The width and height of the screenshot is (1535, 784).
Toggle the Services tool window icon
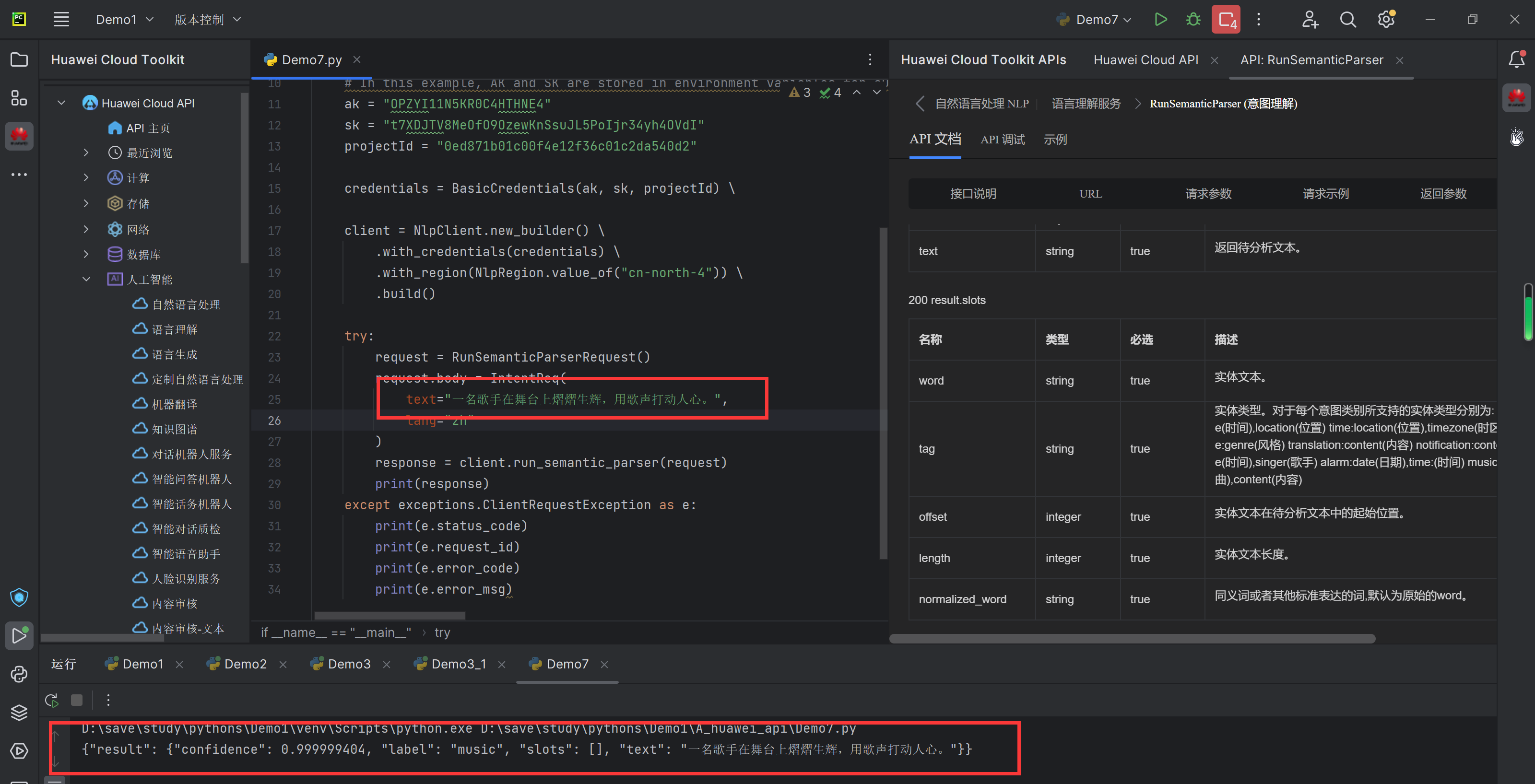19,750
